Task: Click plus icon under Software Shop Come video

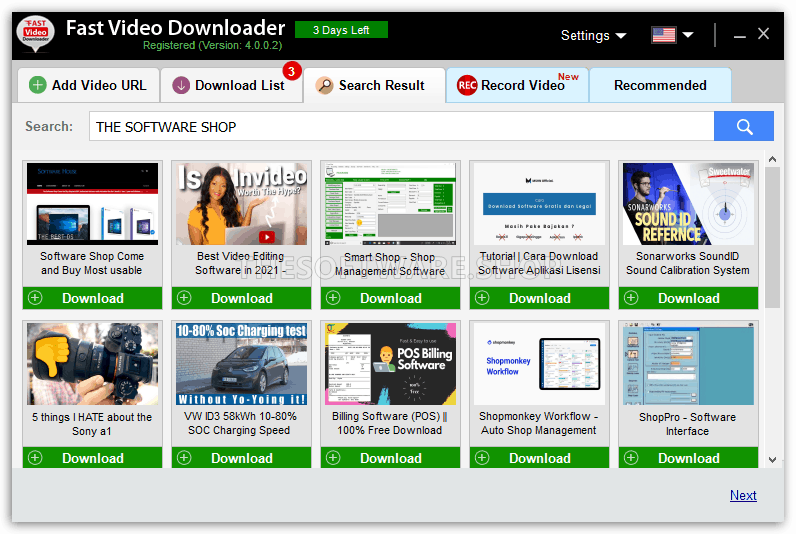Action: 35,297
